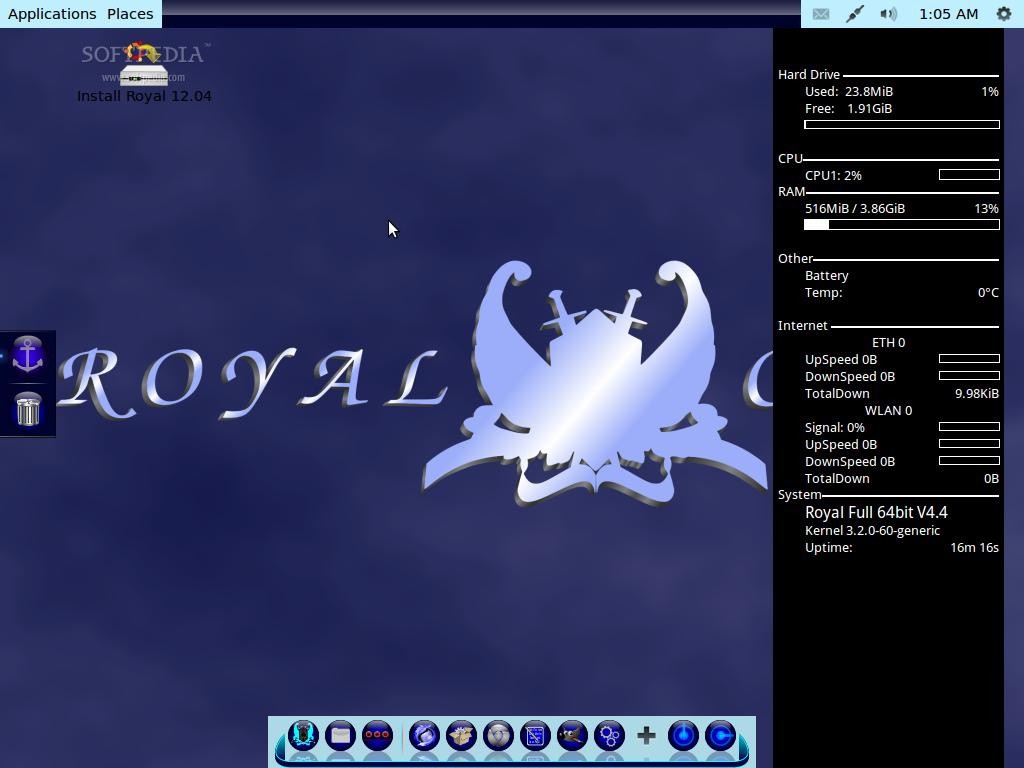Click the 'DownSpeed 0B' under WLAN 0
The image size is (1024, 768).
tap(849, 461)
